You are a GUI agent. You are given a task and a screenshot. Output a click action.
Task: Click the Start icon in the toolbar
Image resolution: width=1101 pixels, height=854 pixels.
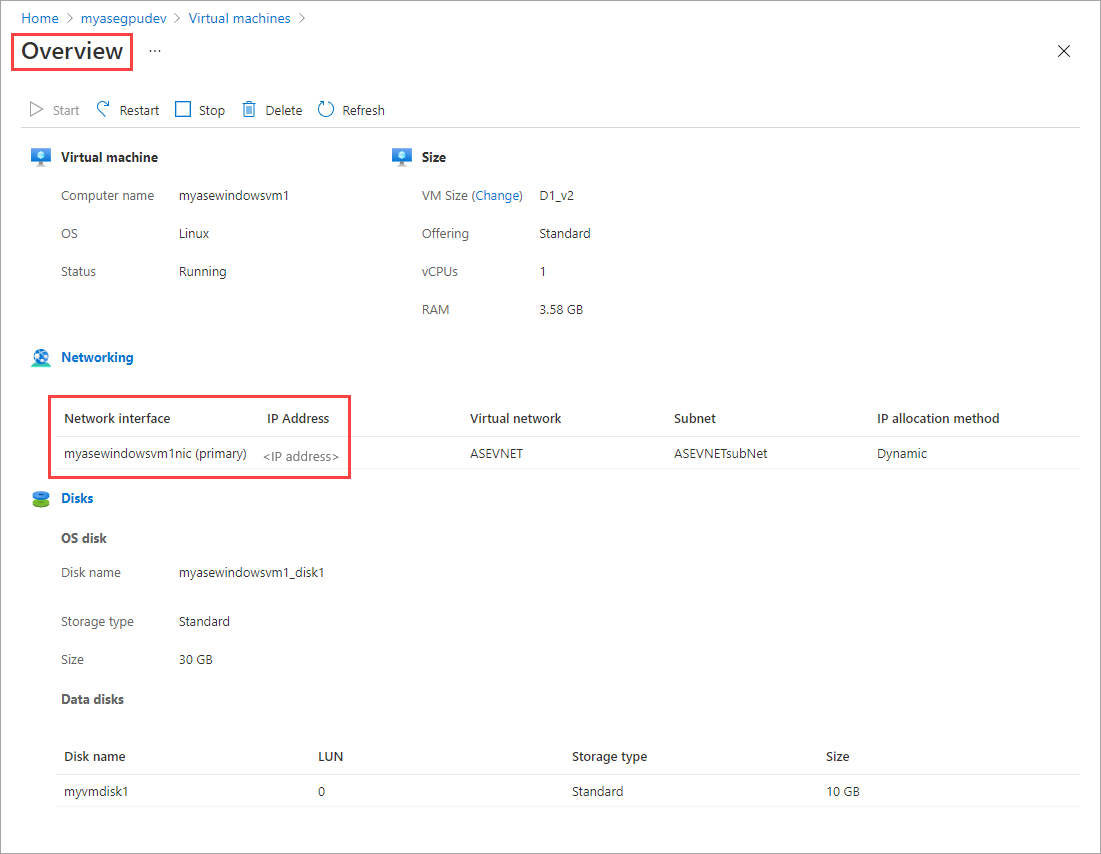coord(37,109)
